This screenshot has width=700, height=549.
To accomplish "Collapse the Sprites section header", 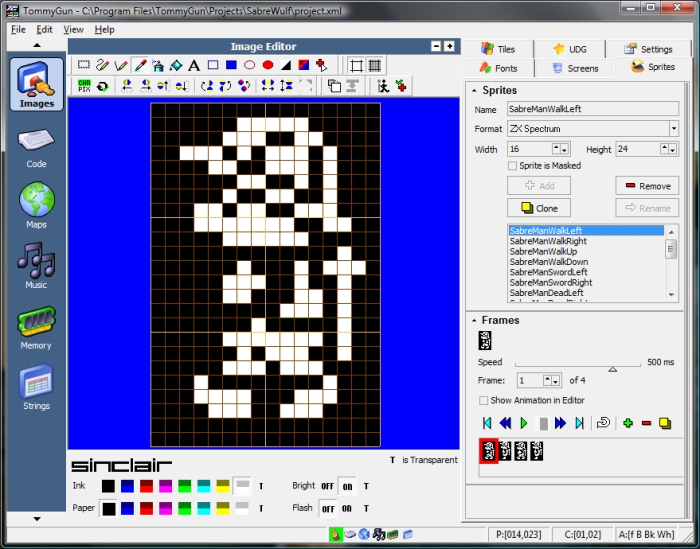I will 474,91.
